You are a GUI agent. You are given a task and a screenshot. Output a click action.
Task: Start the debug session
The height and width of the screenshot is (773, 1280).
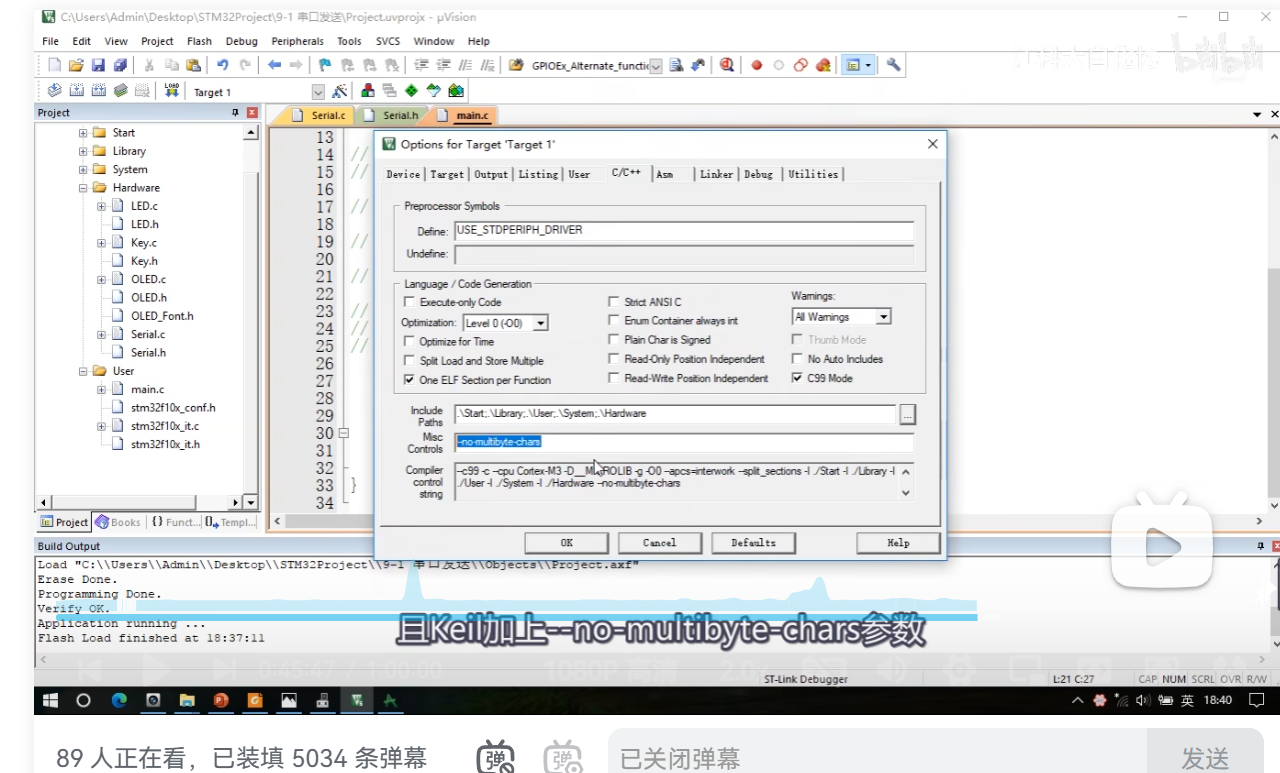[x=727, y=65]
